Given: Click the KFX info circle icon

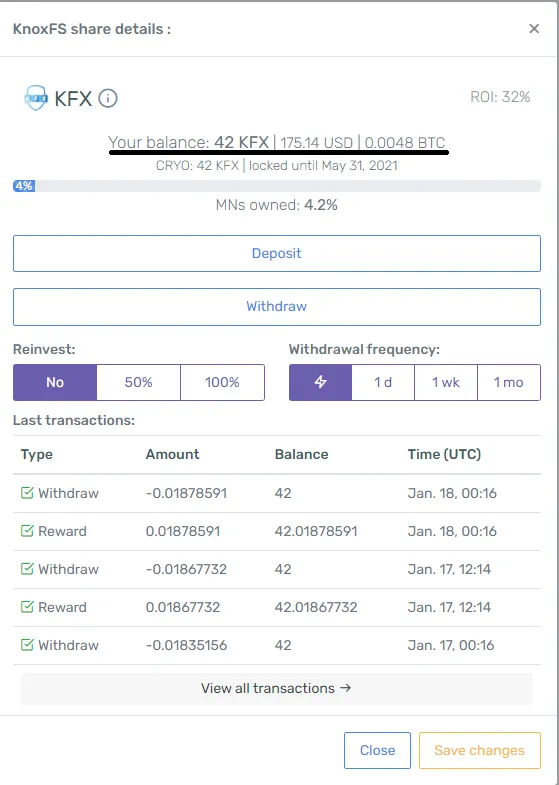Looking at the screenshot, I should point(108,98).
